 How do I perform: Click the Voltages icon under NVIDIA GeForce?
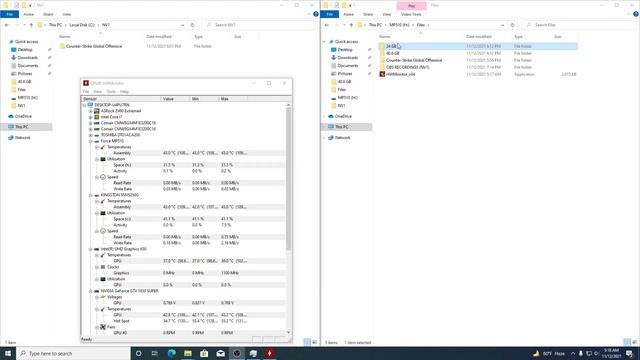tap(103, 297)
